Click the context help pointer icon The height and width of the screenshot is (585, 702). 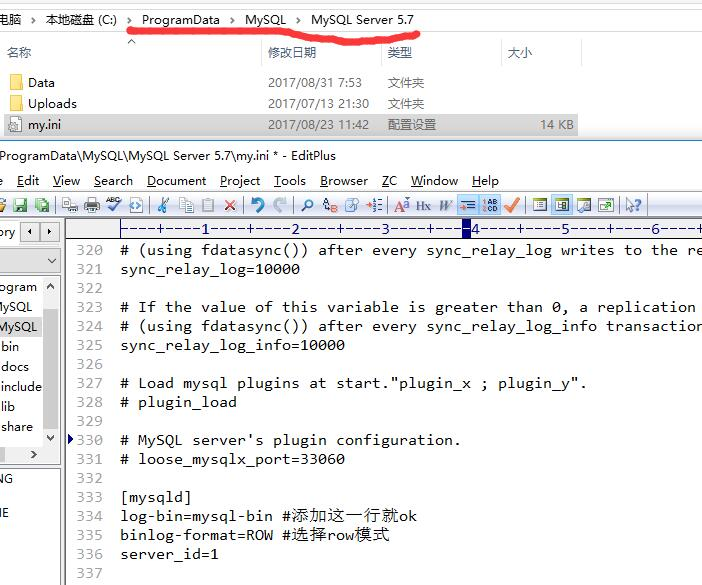pos(634,205)
